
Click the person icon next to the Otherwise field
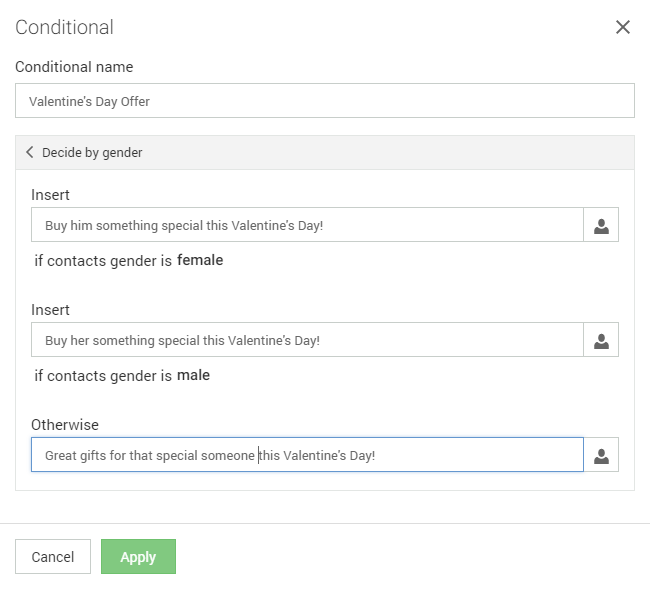pyautogui.click(x=601, y=456)
